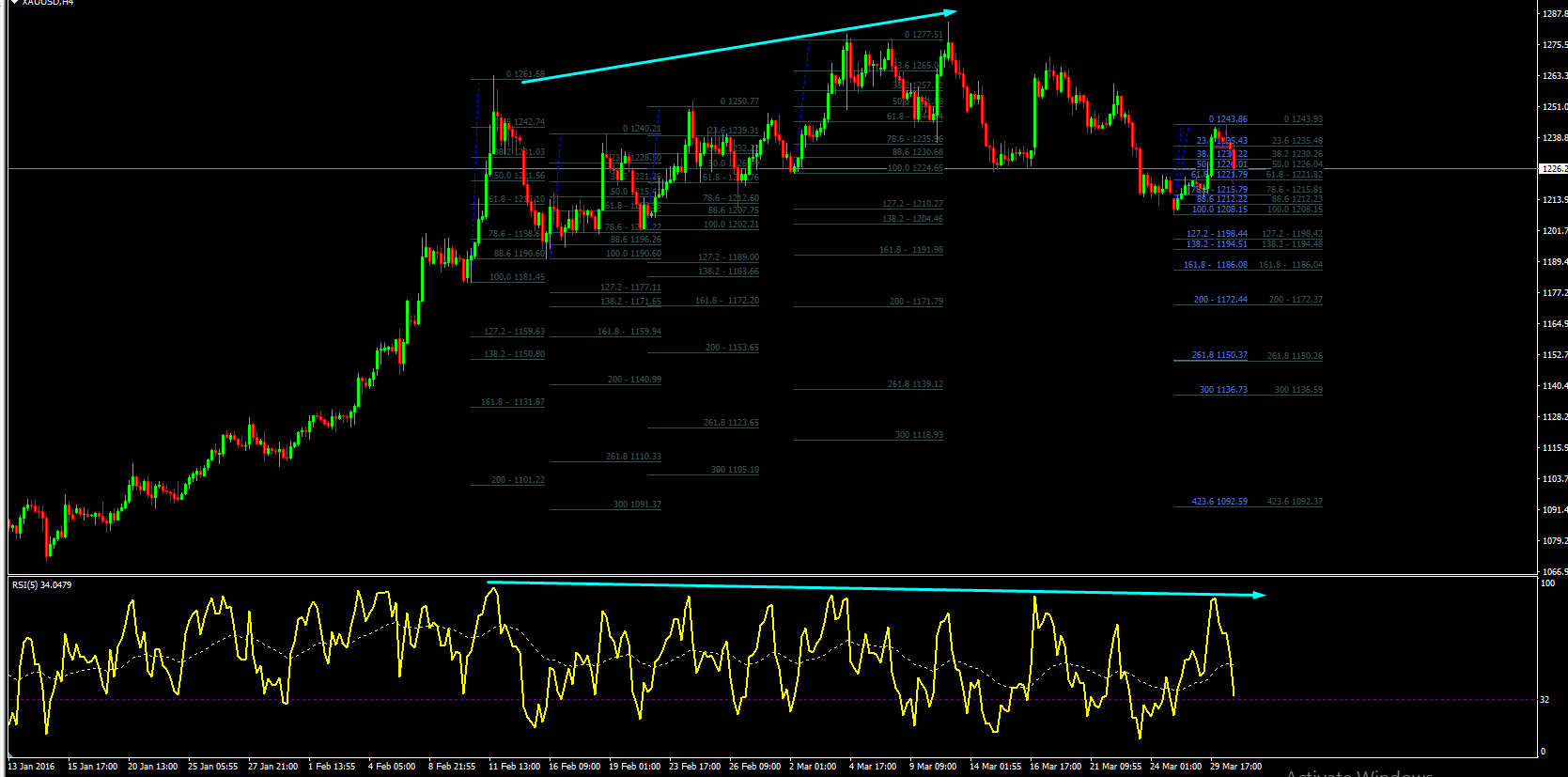Click the gray 38.2 1230.26 label
The width and height of the screenshot is (1568, 777).
[x=1296, y=154]
